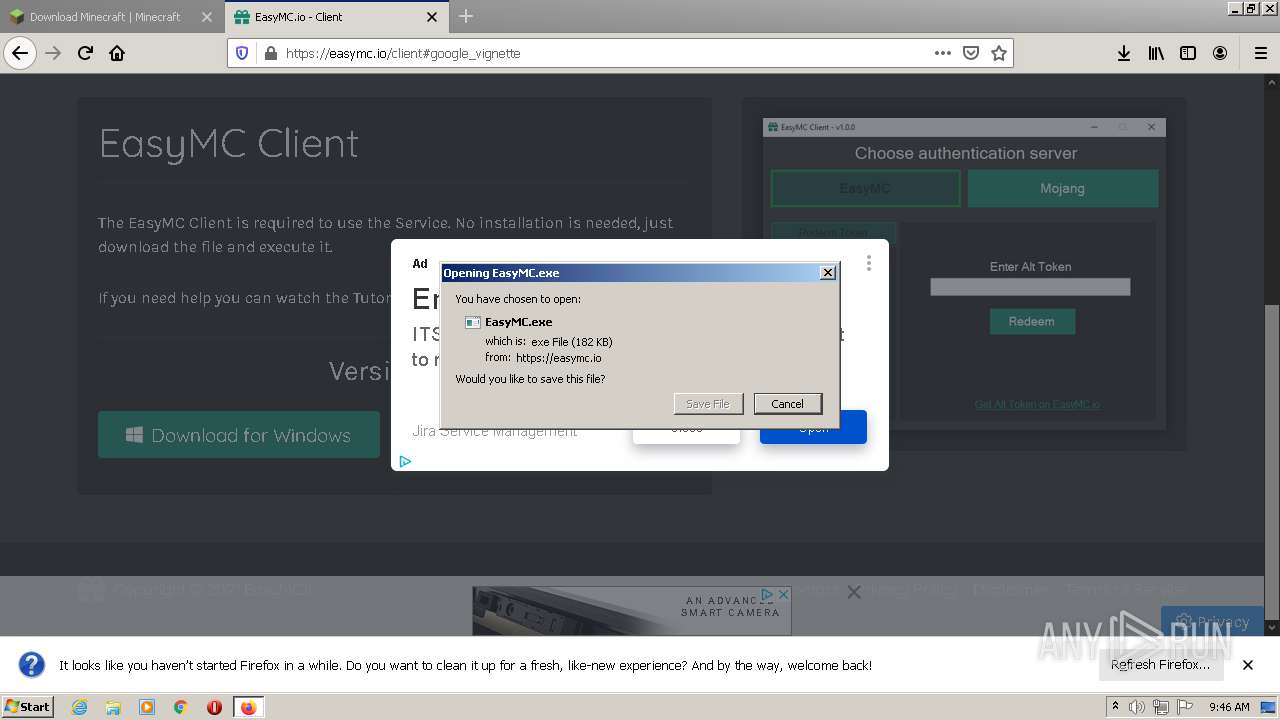The image size is (1280, 720).
Task: Click the AdChoices icon on the vignette ad
Action: [405, 461]
